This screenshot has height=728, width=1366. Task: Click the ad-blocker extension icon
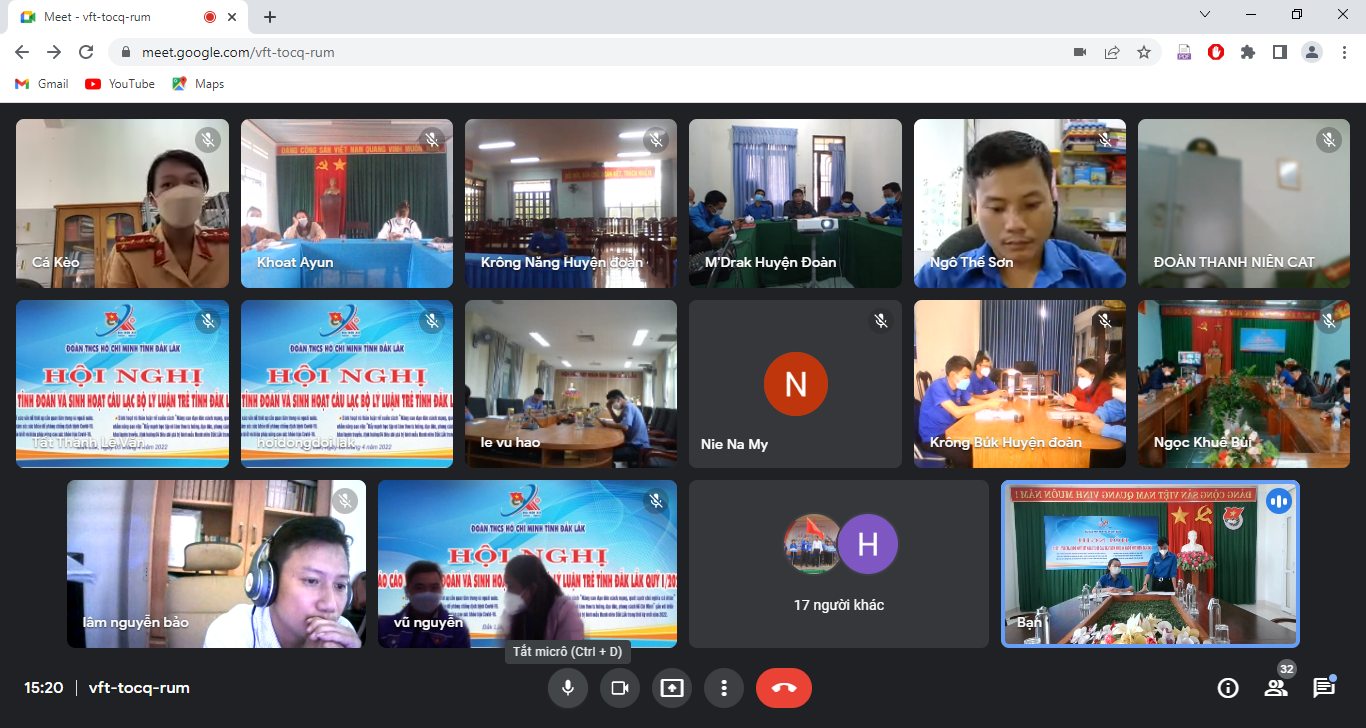(x=1214, y=51)
